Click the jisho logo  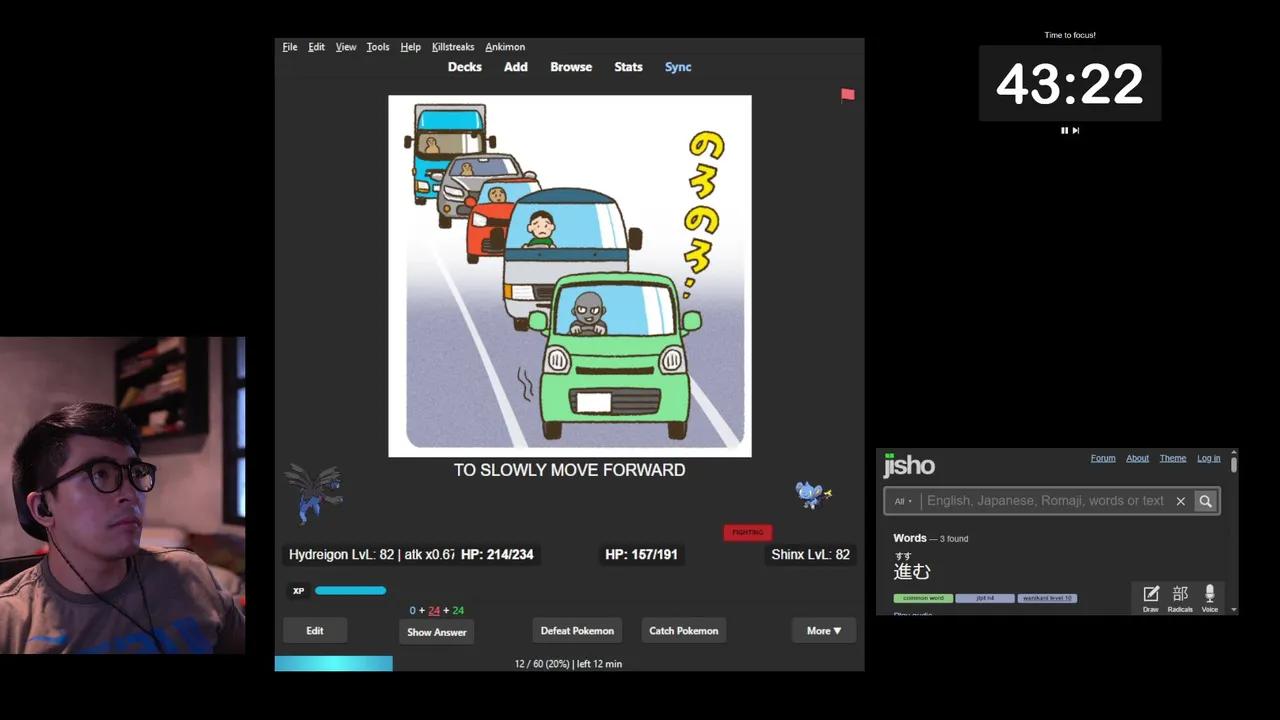(x=909, y=466)
